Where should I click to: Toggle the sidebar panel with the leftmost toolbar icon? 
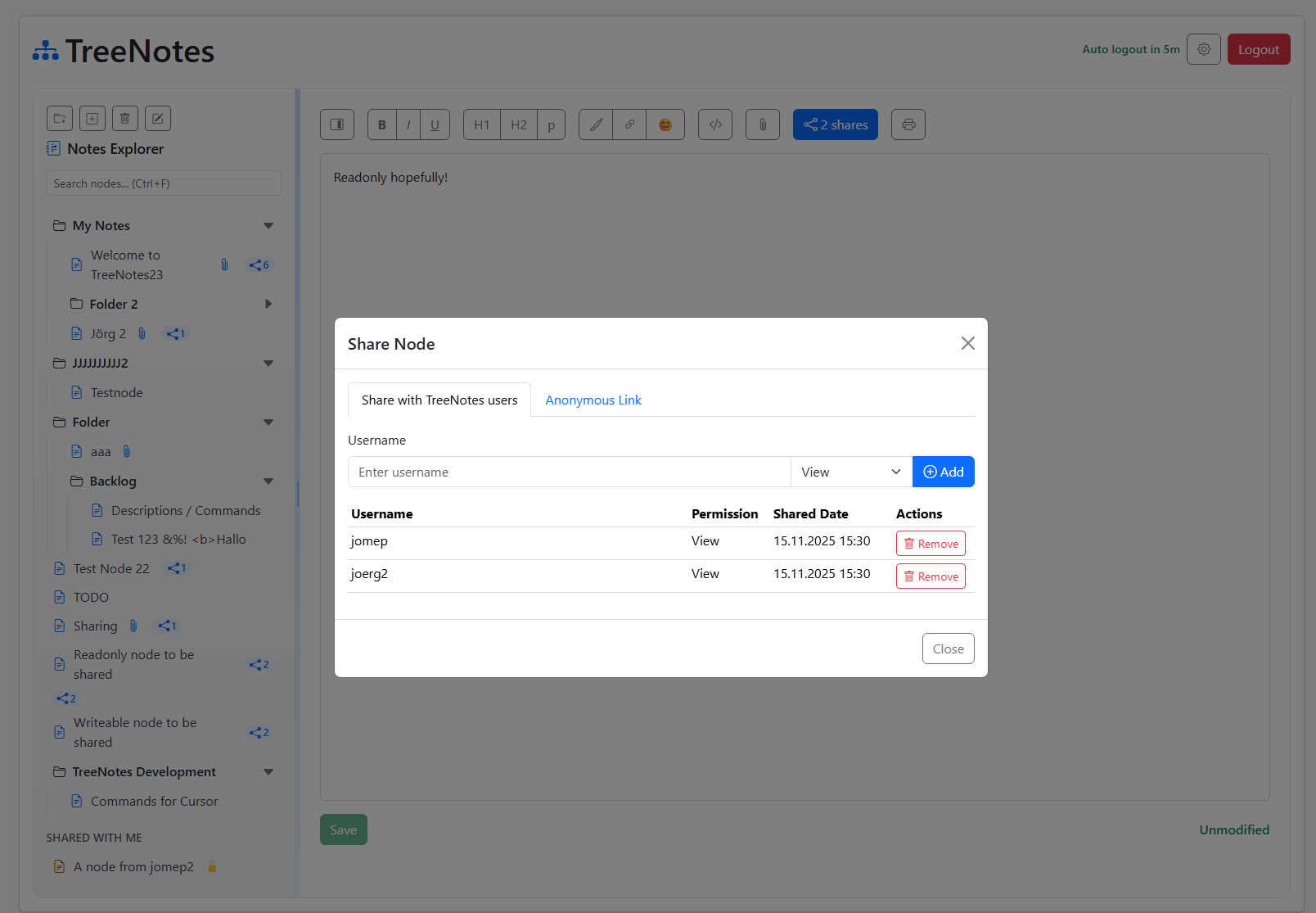point(336,124)
